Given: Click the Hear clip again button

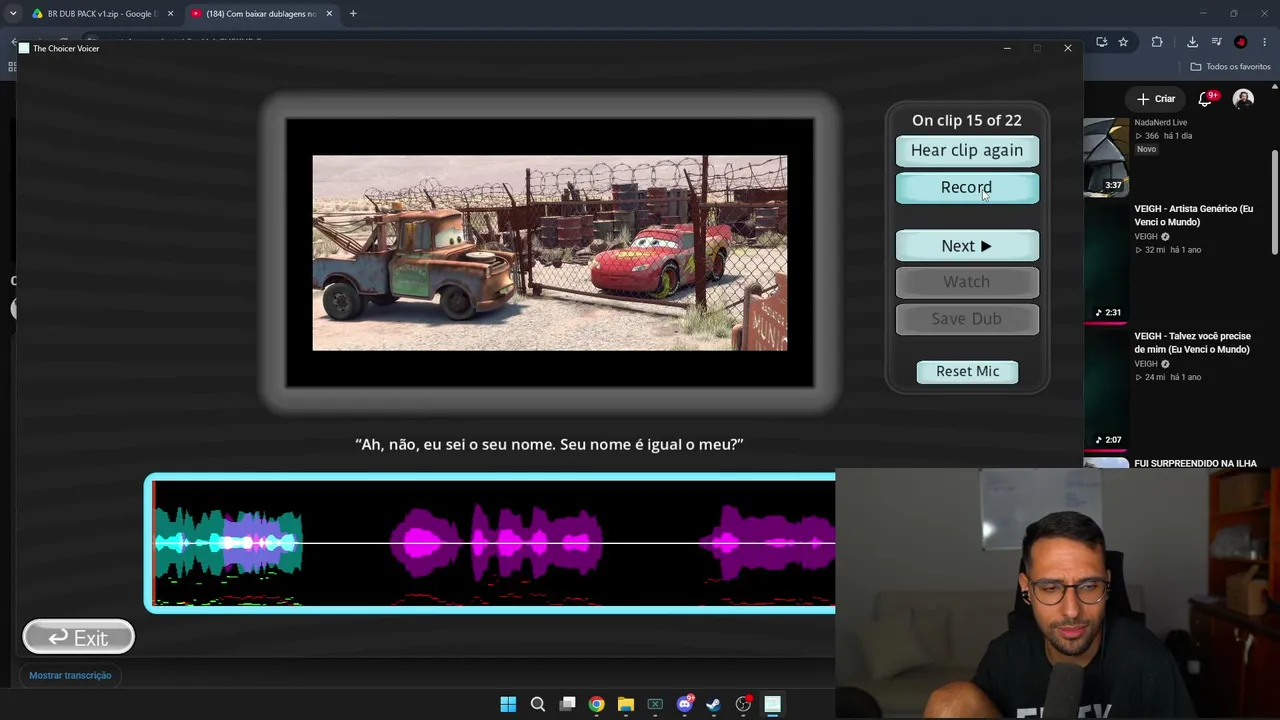Looking at the screenshot, I should [x=967, y=150].
